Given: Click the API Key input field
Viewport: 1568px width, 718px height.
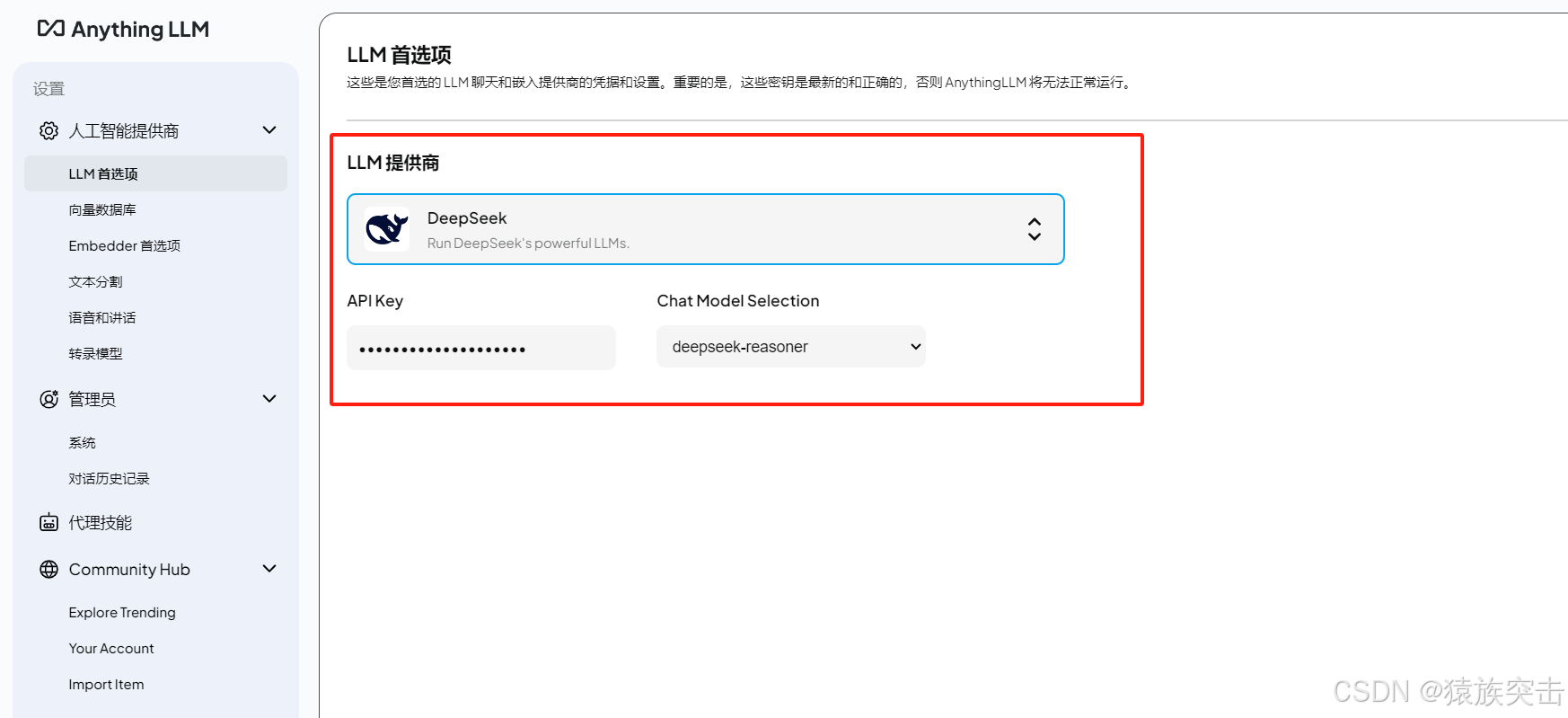Looking at the screenshot, I should (x=481, y=348).
